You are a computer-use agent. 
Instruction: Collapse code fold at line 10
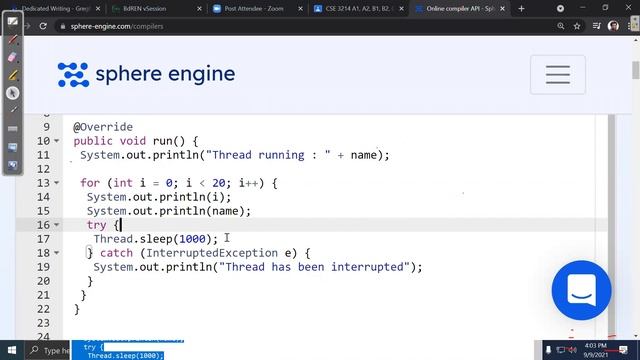(x=57, y=141)
